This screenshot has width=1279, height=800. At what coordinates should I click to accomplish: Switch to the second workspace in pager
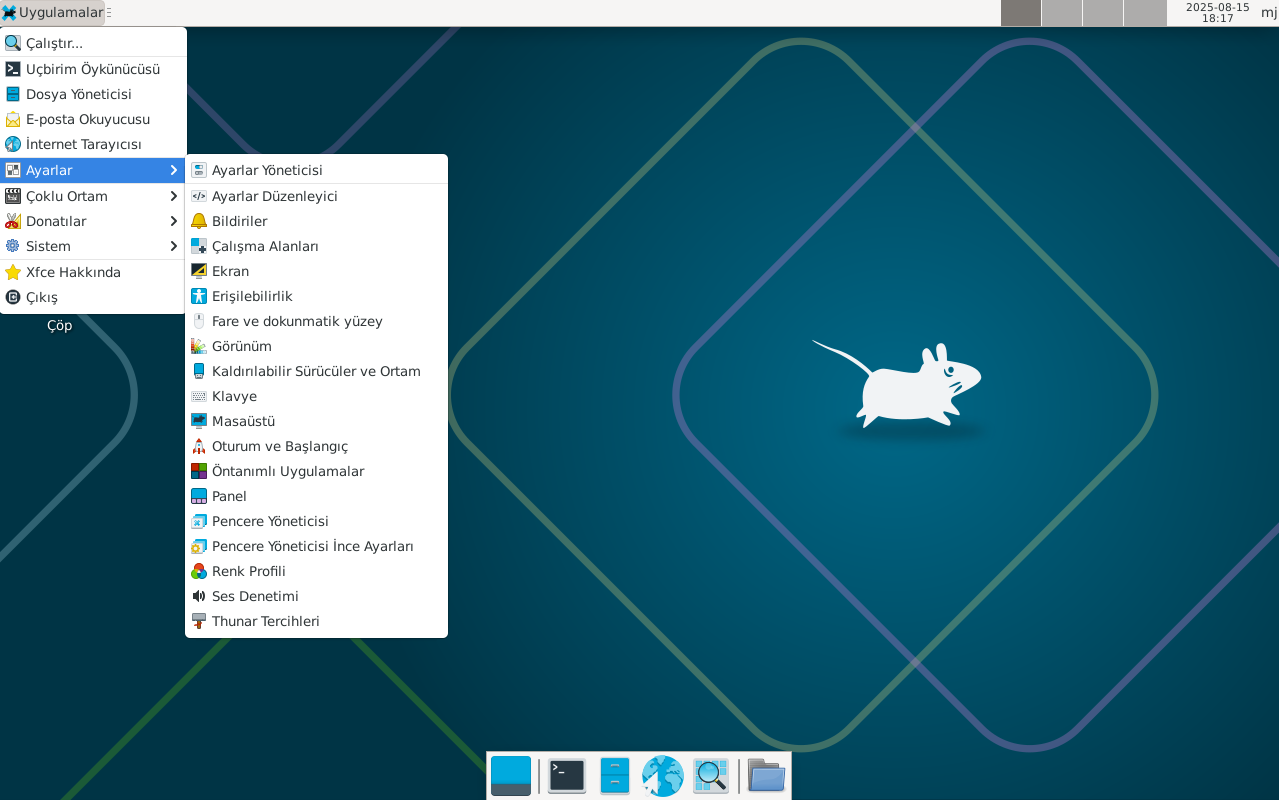pyautogui.click(x=1062, y=13)
